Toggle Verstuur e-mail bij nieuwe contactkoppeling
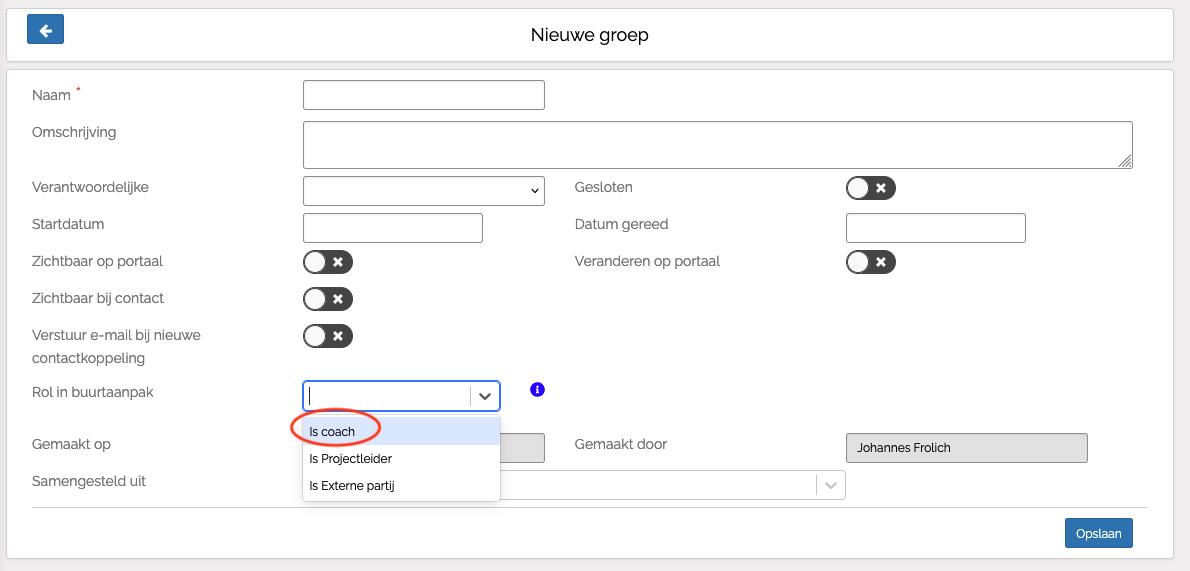1190x571 pixels. pyautogui.click(x=327, y=336)
